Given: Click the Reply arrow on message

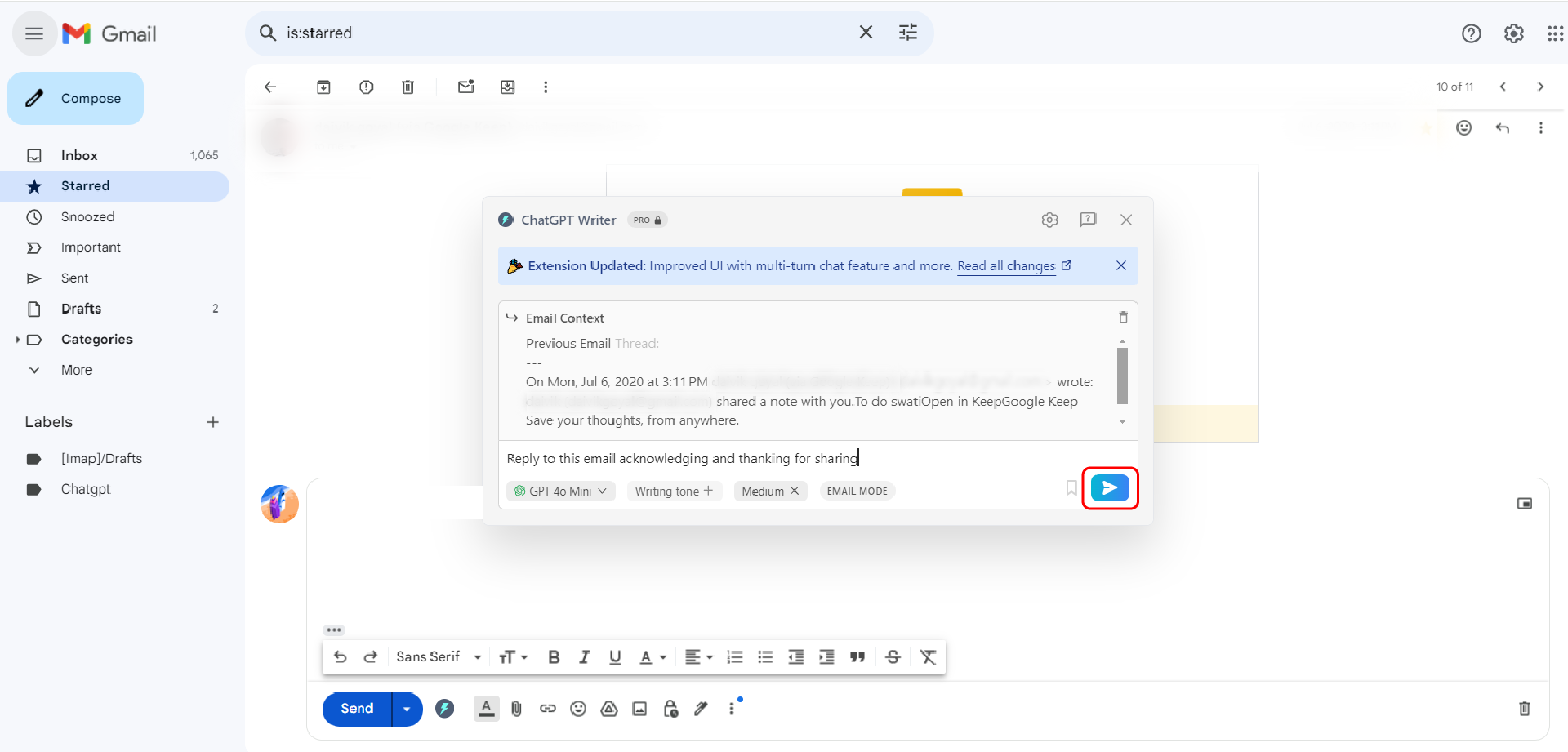Looking at the screenshot, I should 1502,128.
